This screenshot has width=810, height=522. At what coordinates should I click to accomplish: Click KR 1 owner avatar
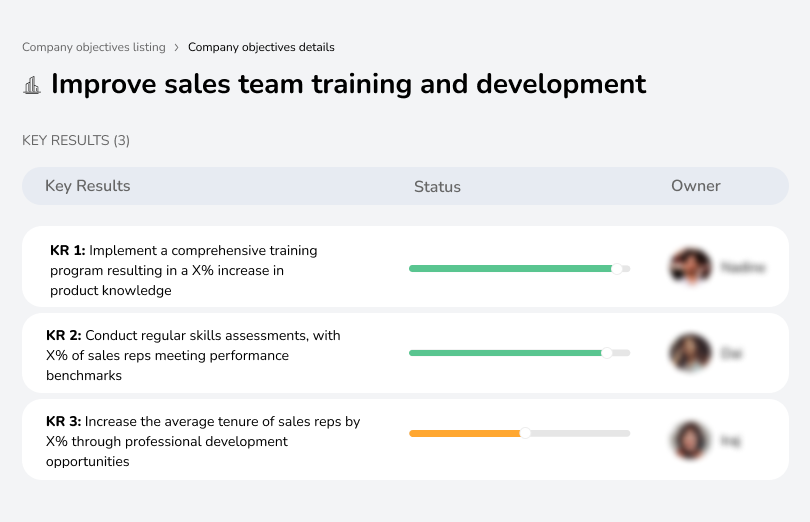(x=691, y=267)
